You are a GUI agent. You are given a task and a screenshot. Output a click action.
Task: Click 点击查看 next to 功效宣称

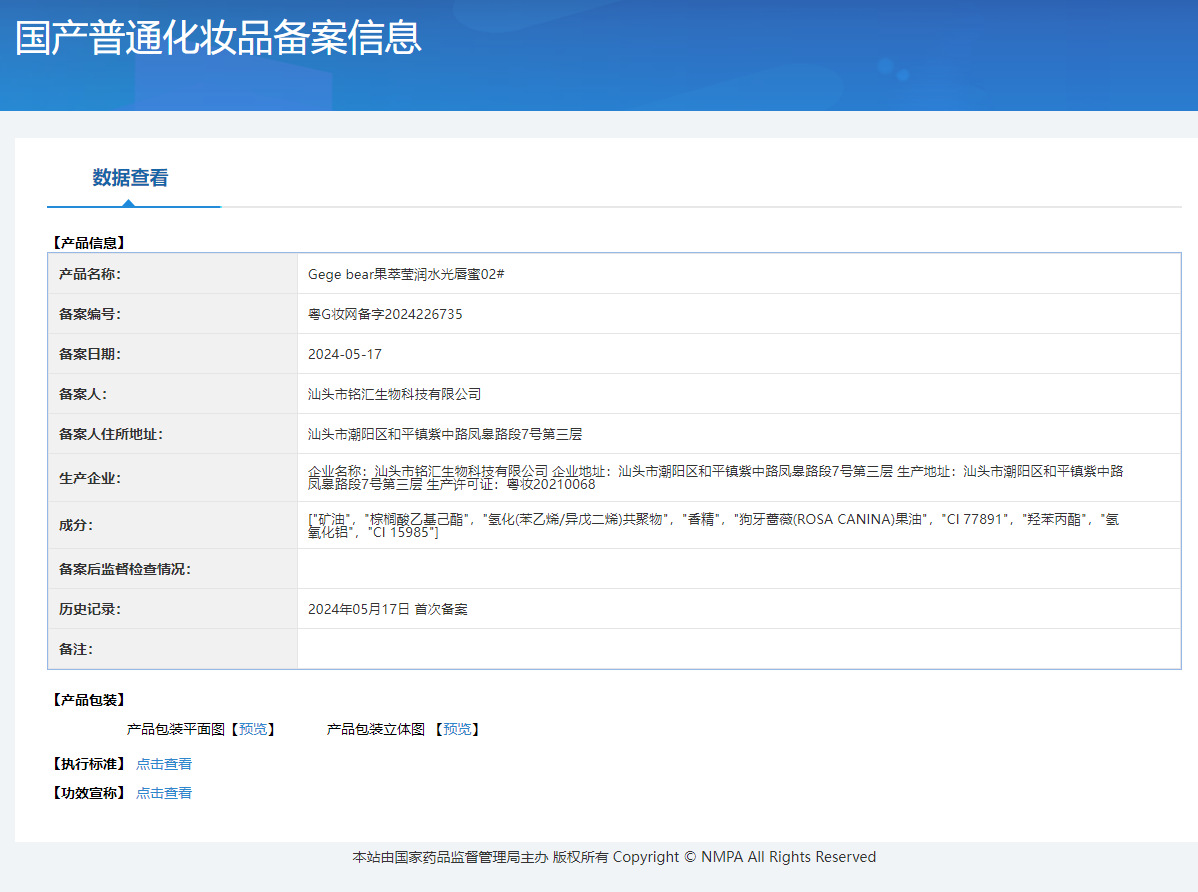164,793
